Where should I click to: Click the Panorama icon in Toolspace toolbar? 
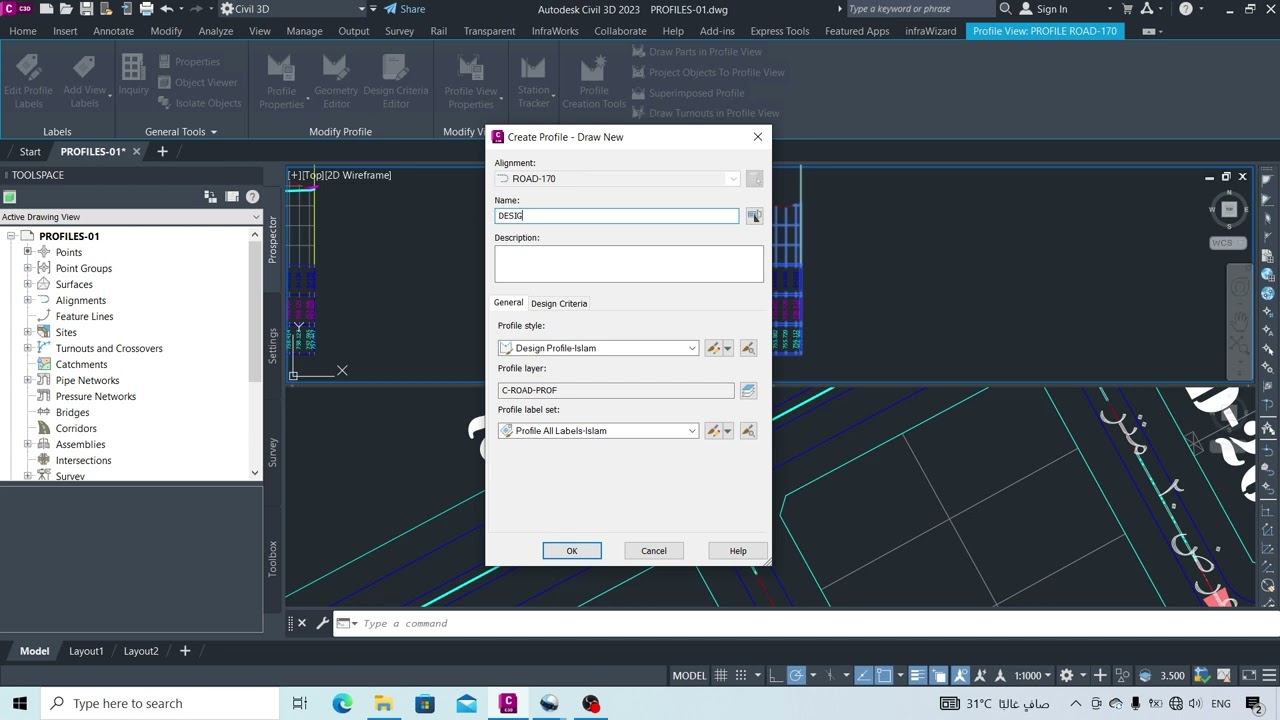[232, 197]
